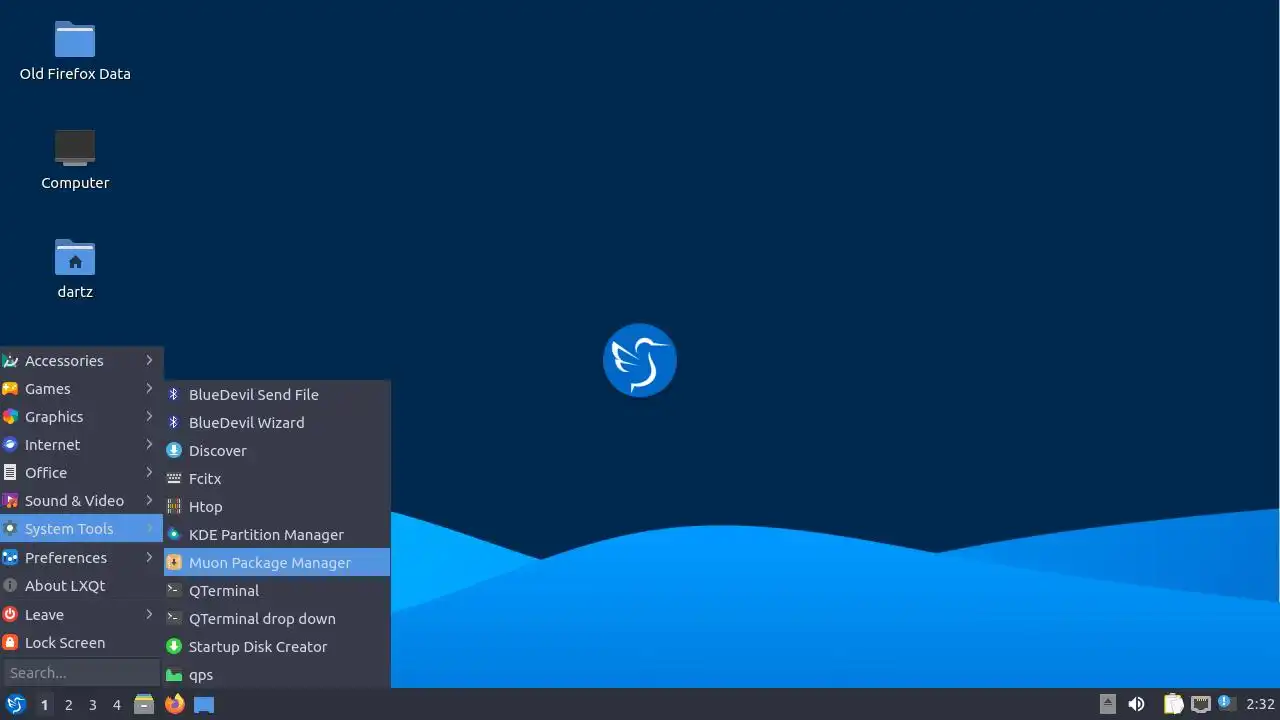The height and width of the screenshot is (720, 1280).
Task: Expand the Internet submenu
Action: tap(81, 444)
